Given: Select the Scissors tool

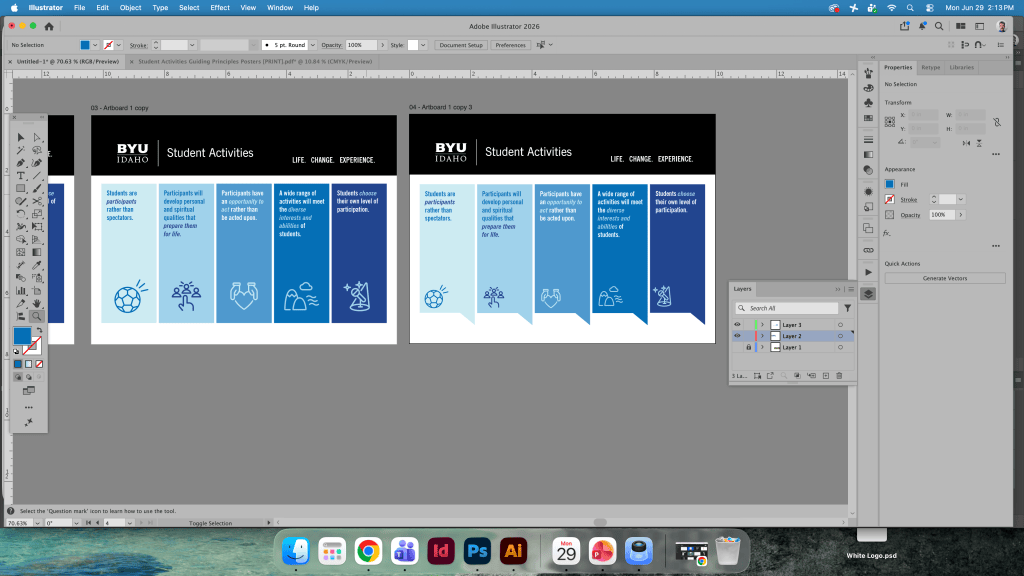Looking at the screenshot, I should coord(37,201).
